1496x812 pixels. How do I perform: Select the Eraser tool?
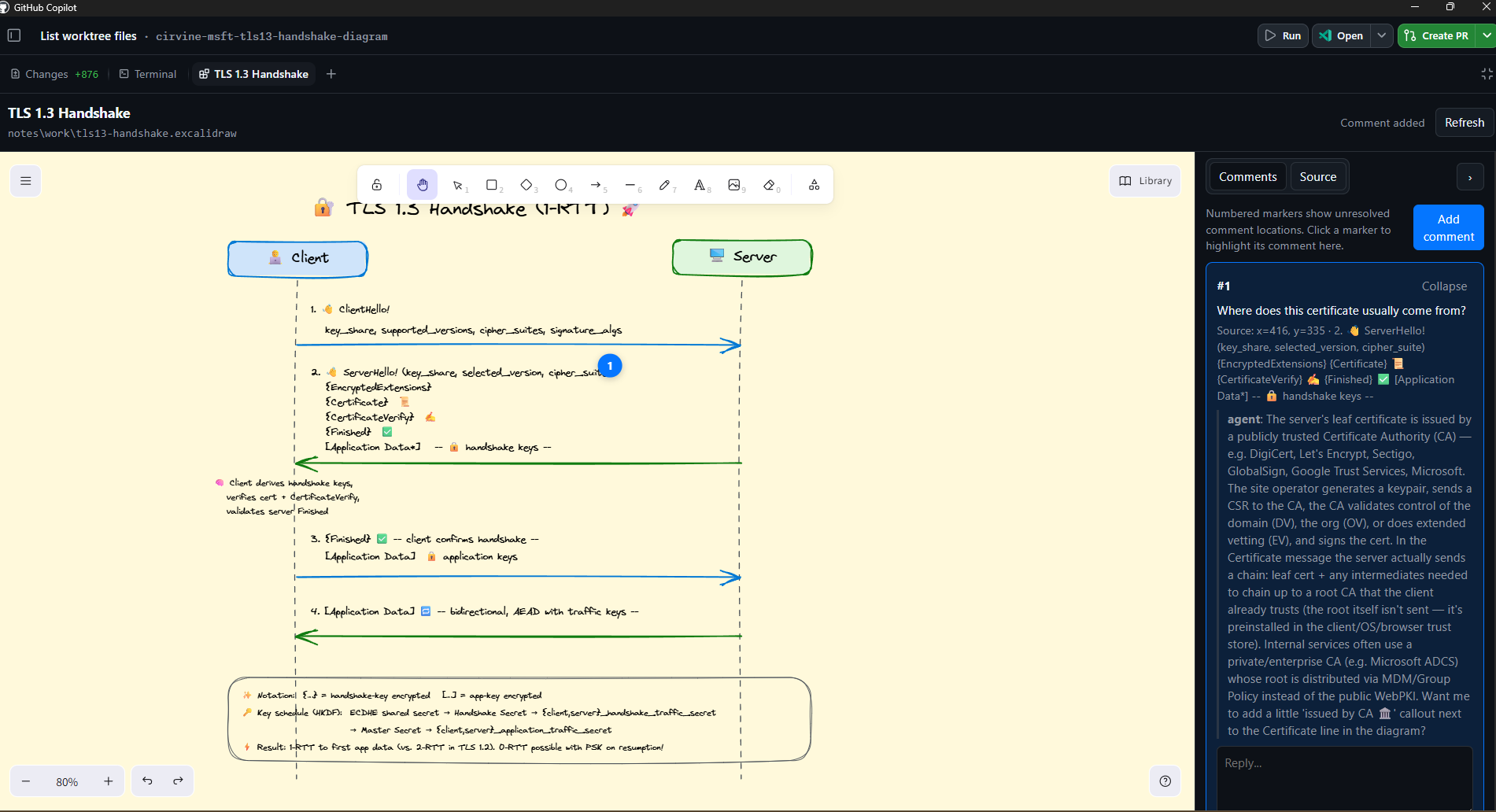coord(770,185)
